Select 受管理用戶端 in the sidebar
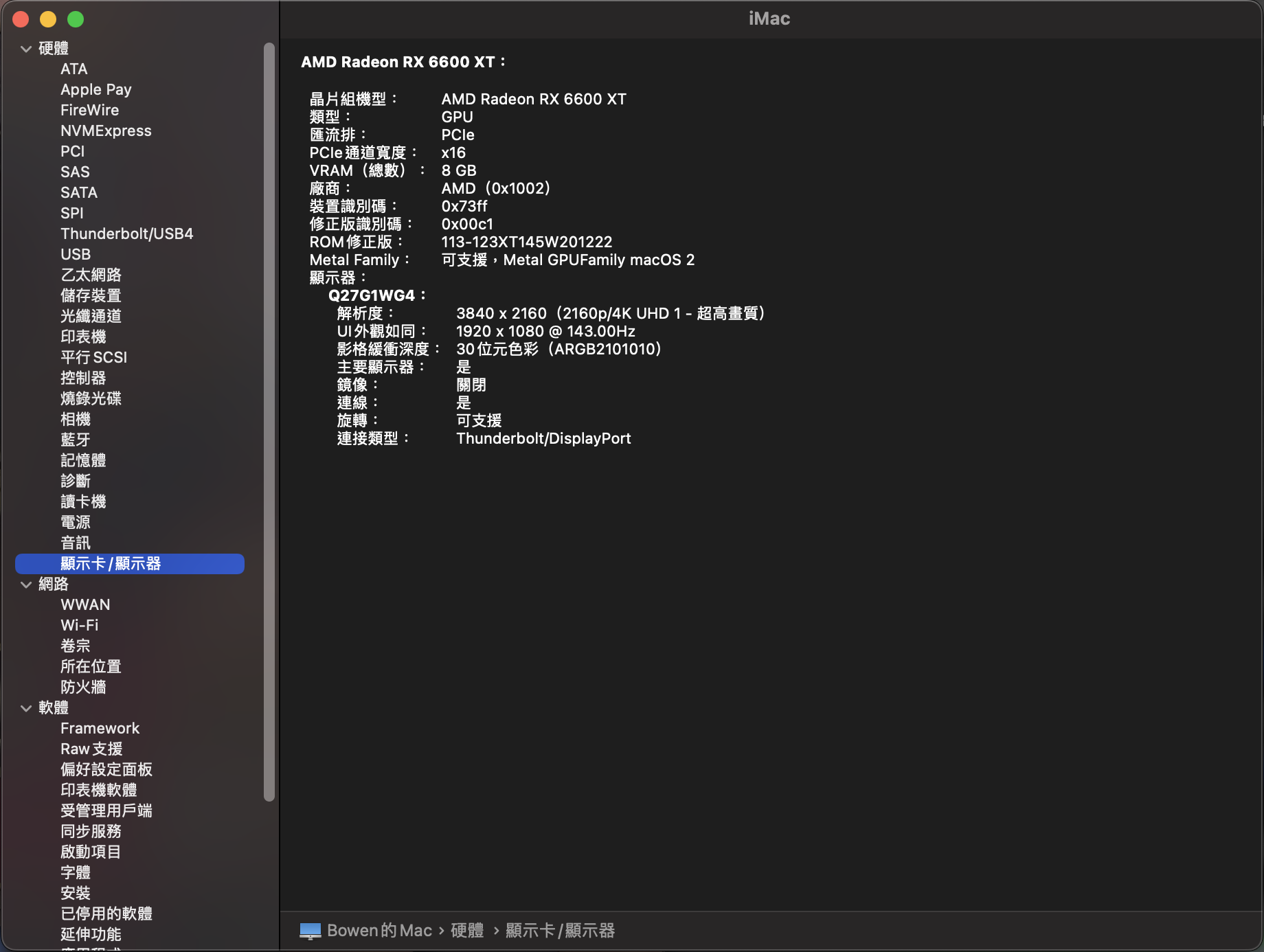 click(106, 811)
